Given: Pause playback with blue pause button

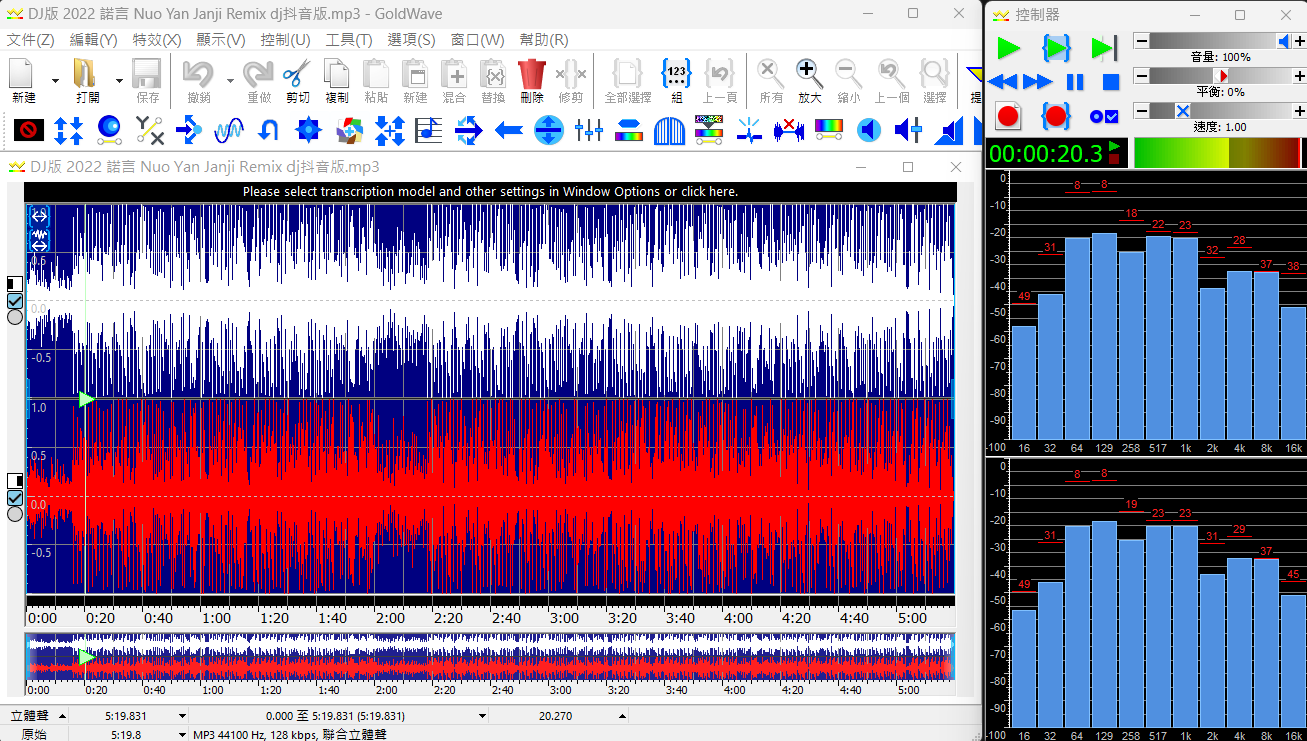Looking at the screenshot, I should point(1075,82).
